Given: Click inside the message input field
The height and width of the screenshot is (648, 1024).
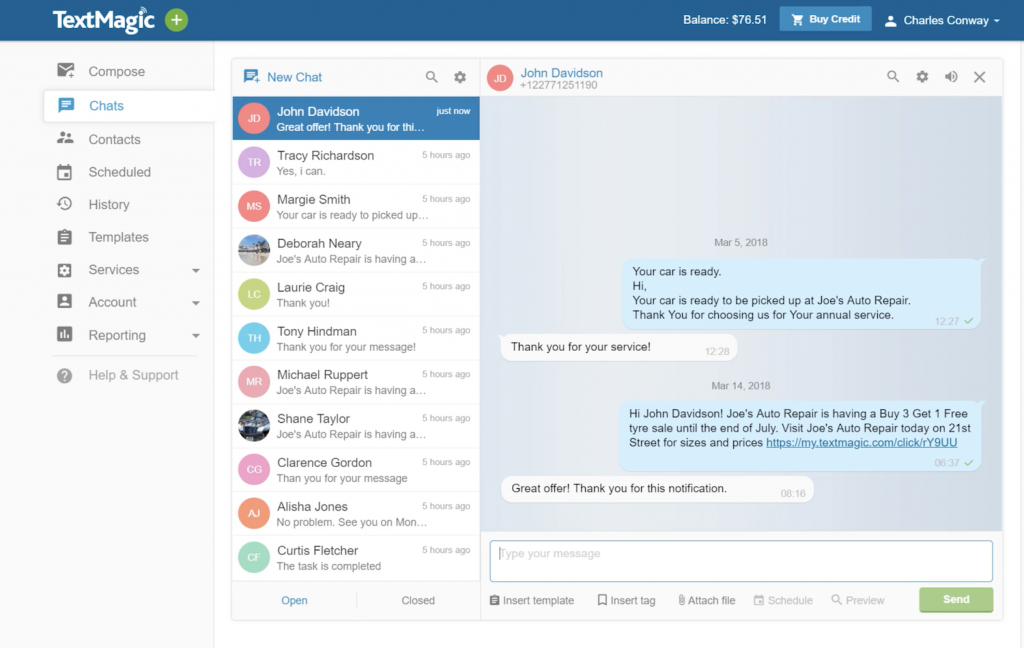Looking at the screenshot, I should point(740,561).
